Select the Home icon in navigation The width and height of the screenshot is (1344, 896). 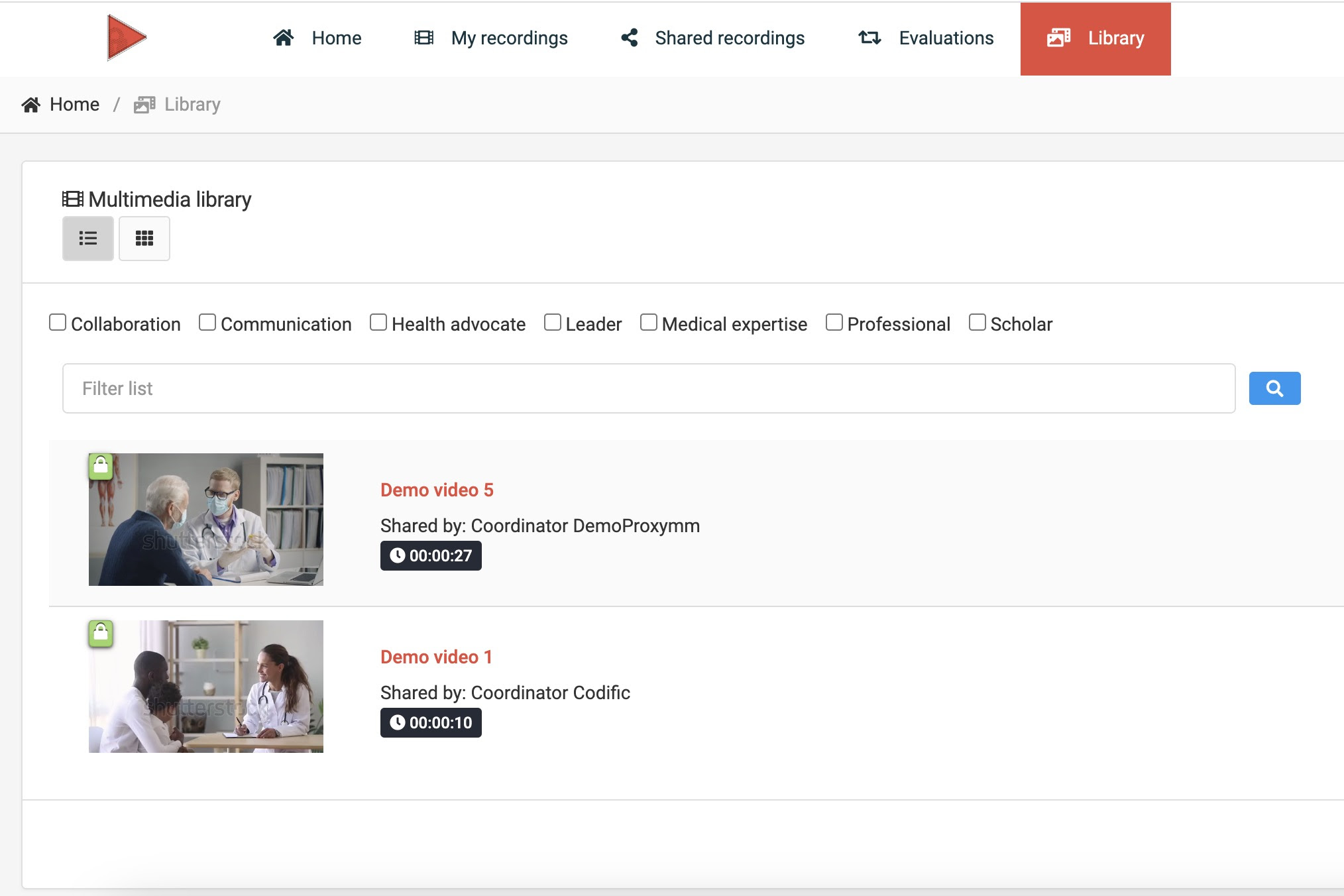285,38
